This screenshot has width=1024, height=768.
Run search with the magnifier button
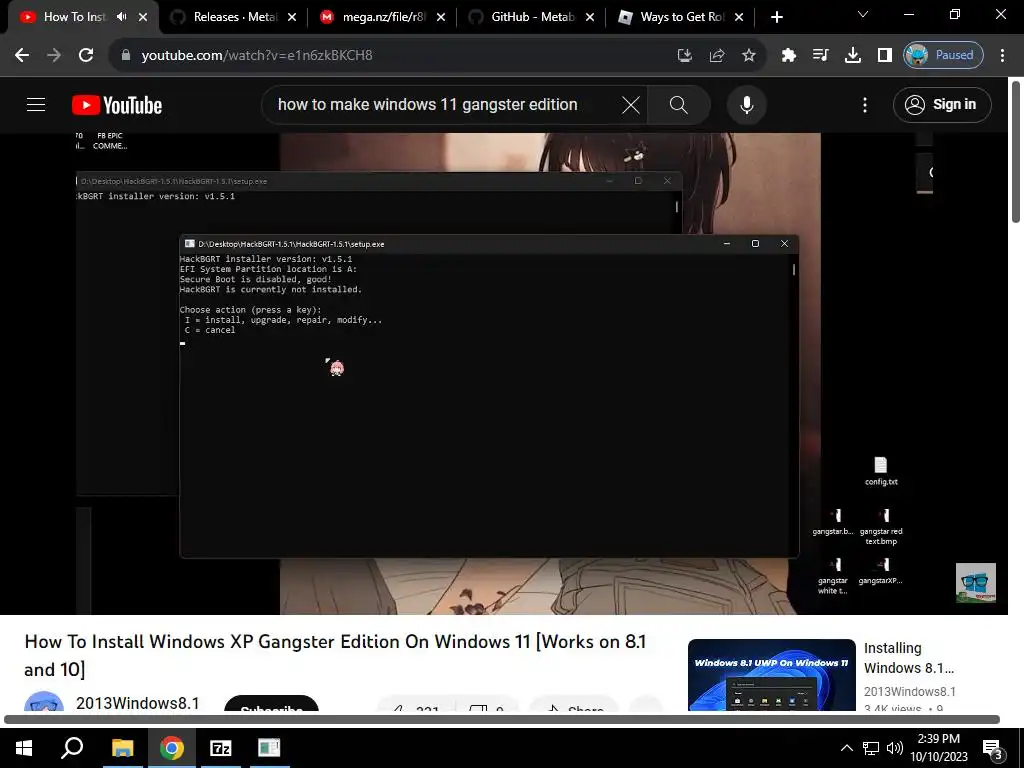coord(679,105)
